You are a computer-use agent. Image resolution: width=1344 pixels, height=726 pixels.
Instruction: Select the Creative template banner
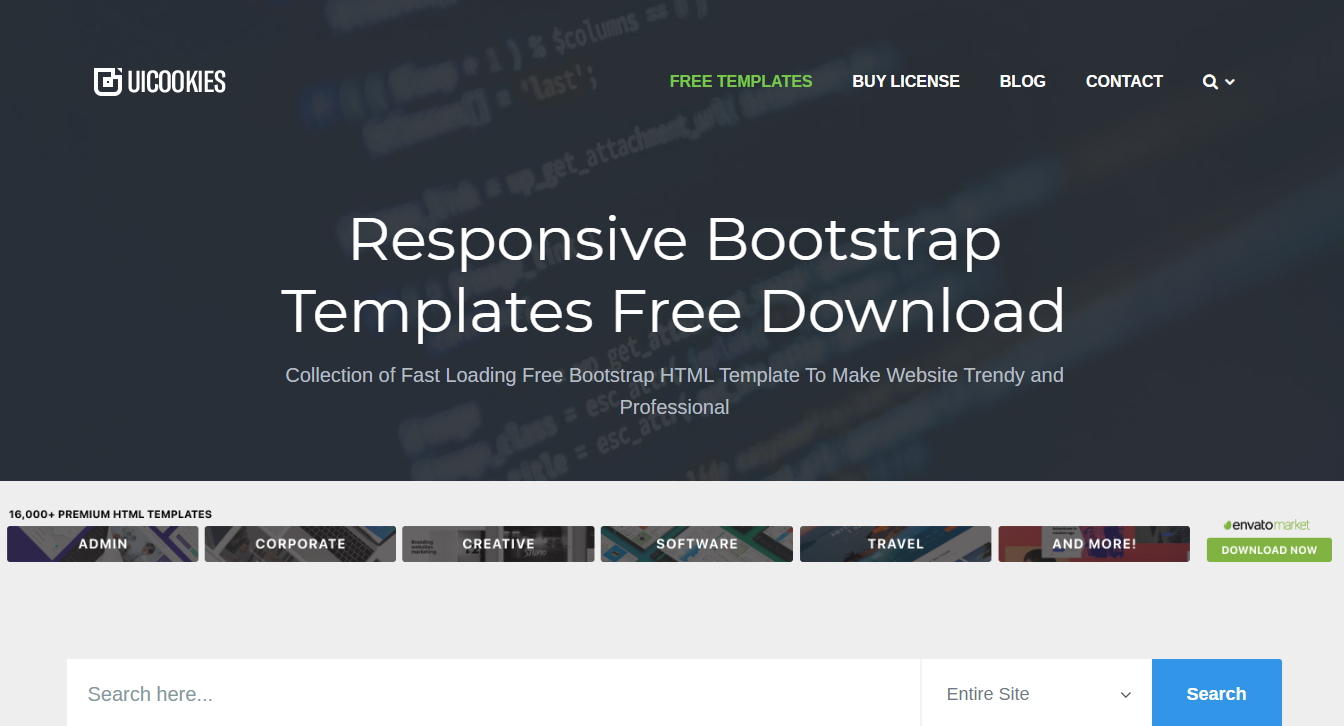click(498, 544)
